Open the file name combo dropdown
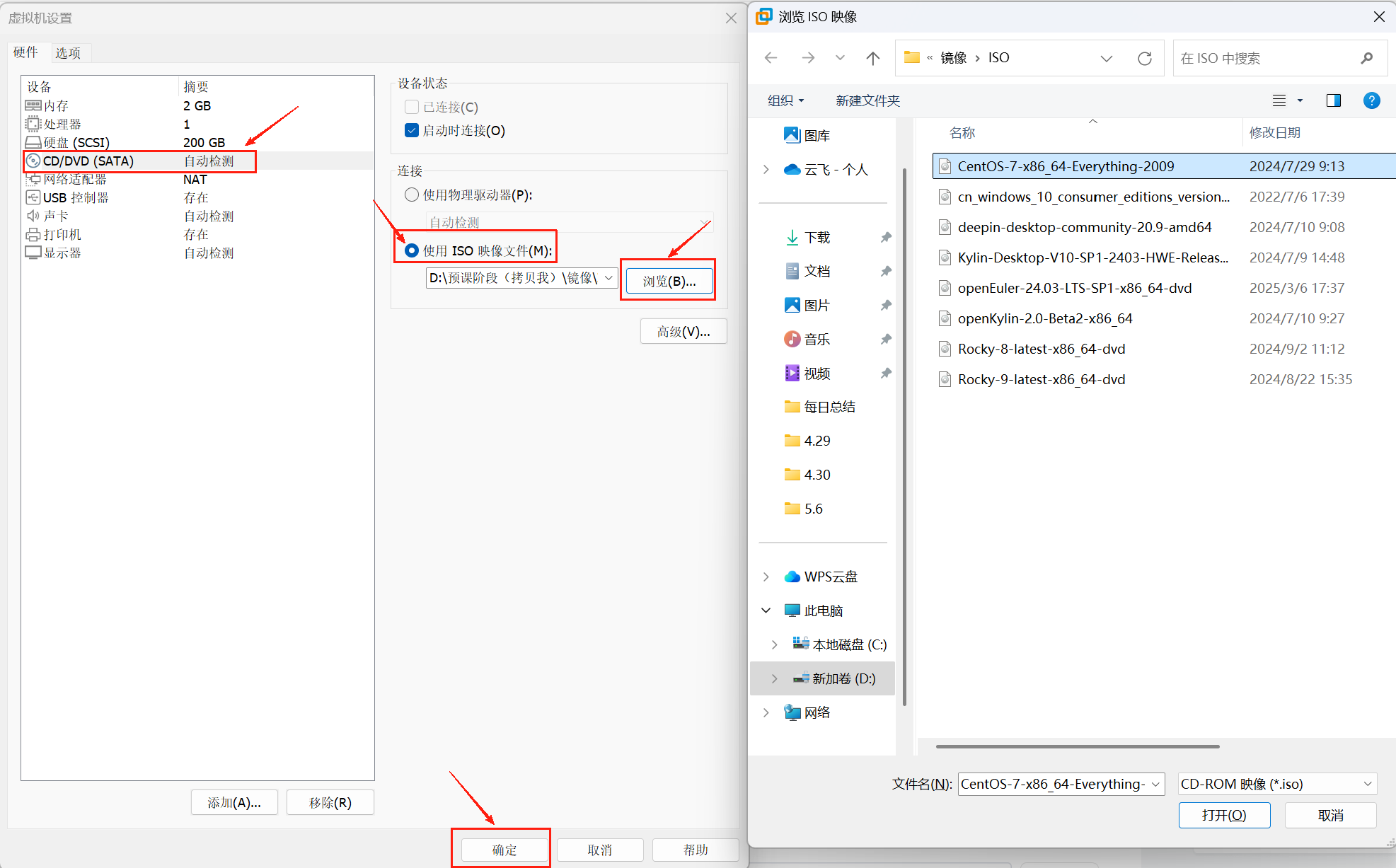Screen dimensions: 1396x868 point(1155,784)
